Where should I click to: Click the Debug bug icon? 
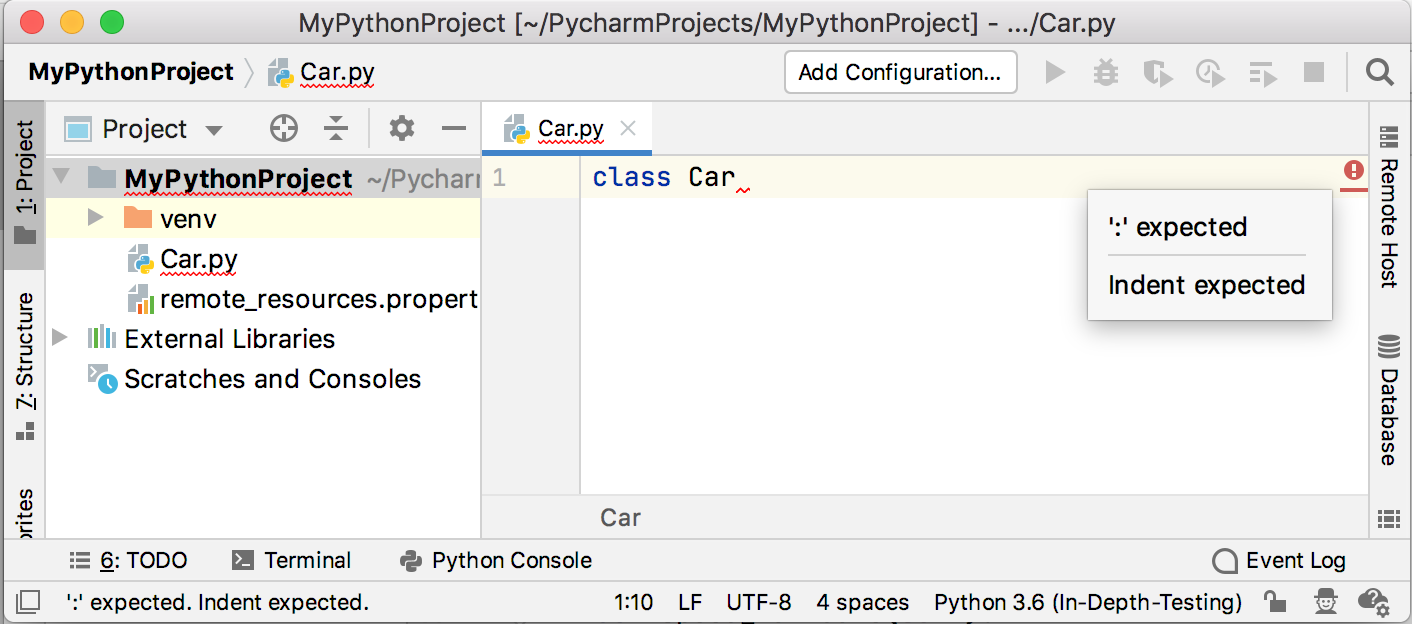[1106, 72]
